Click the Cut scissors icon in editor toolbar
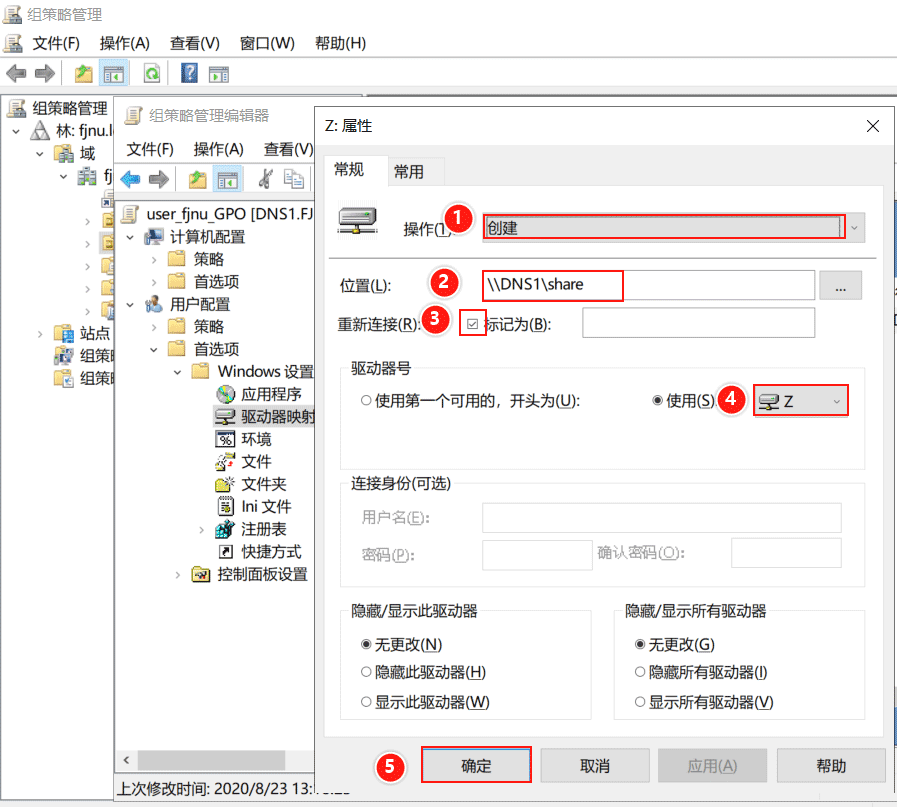 pos(264,179)
